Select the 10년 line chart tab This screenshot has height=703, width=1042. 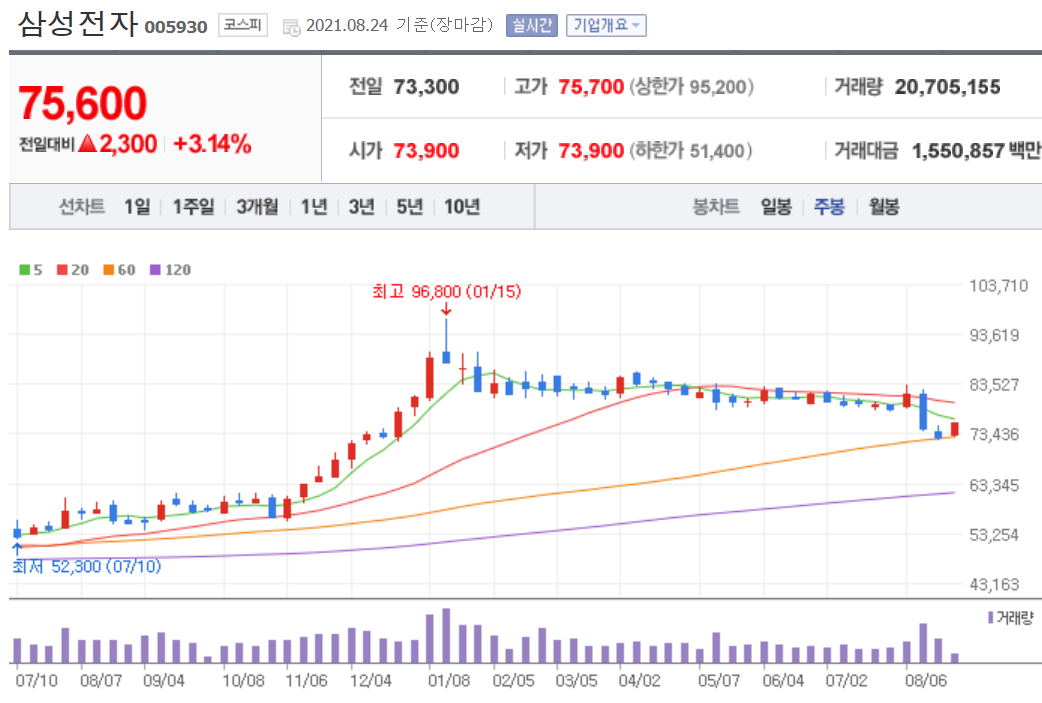tap(462, 207)
